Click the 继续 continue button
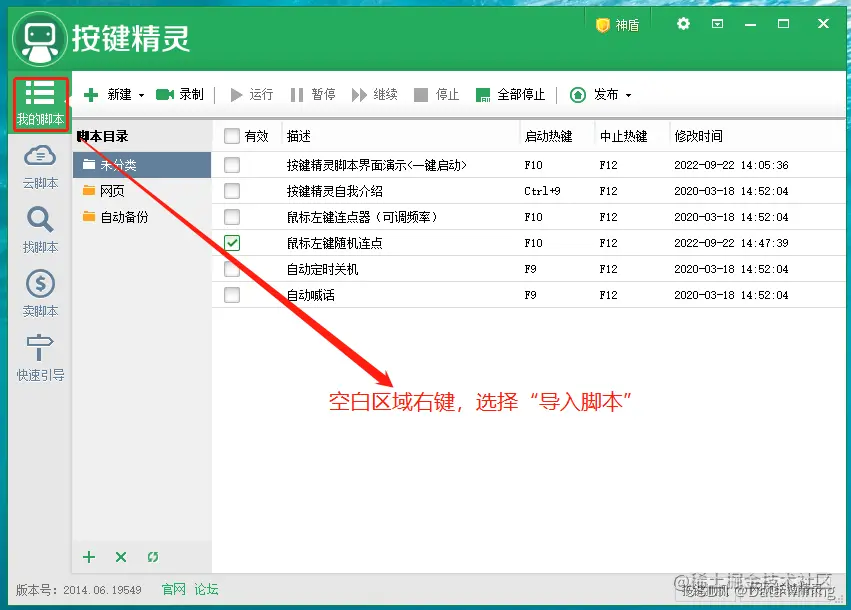This screenshot has height=610, width=851. click(374, 95)
